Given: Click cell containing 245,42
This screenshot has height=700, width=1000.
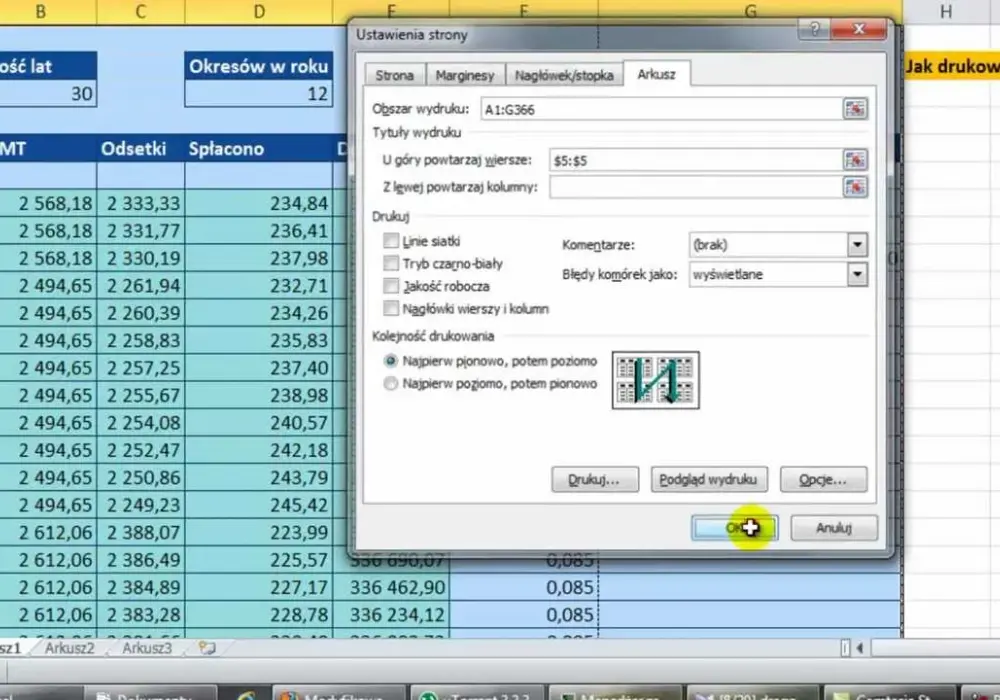Looking at the screenshot, I should (258, 505).
